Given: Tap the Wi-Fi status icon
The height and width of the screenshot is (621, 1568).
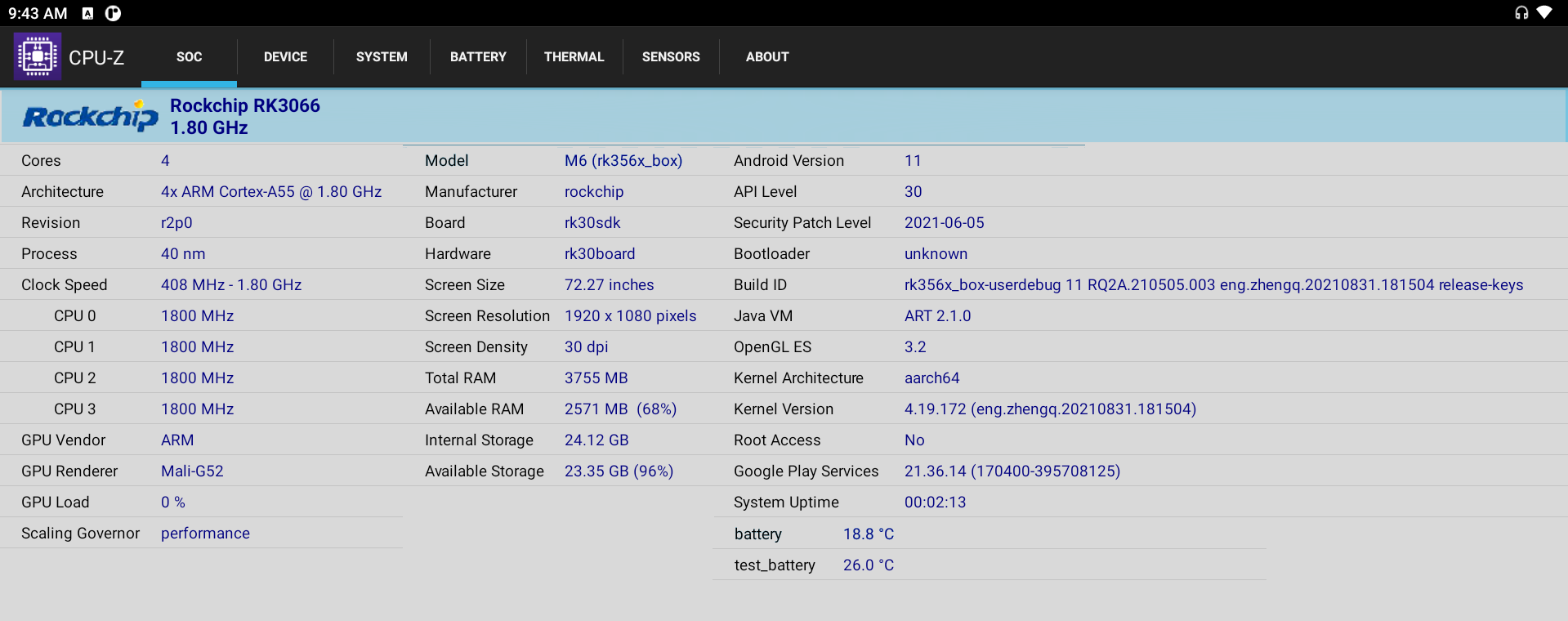Looking at the screenshot, I should (x=1544, y=13).
